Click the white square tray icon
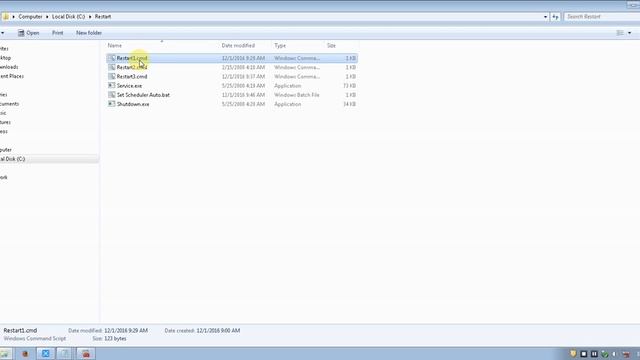640x360 pixels. tap(584, 354)
